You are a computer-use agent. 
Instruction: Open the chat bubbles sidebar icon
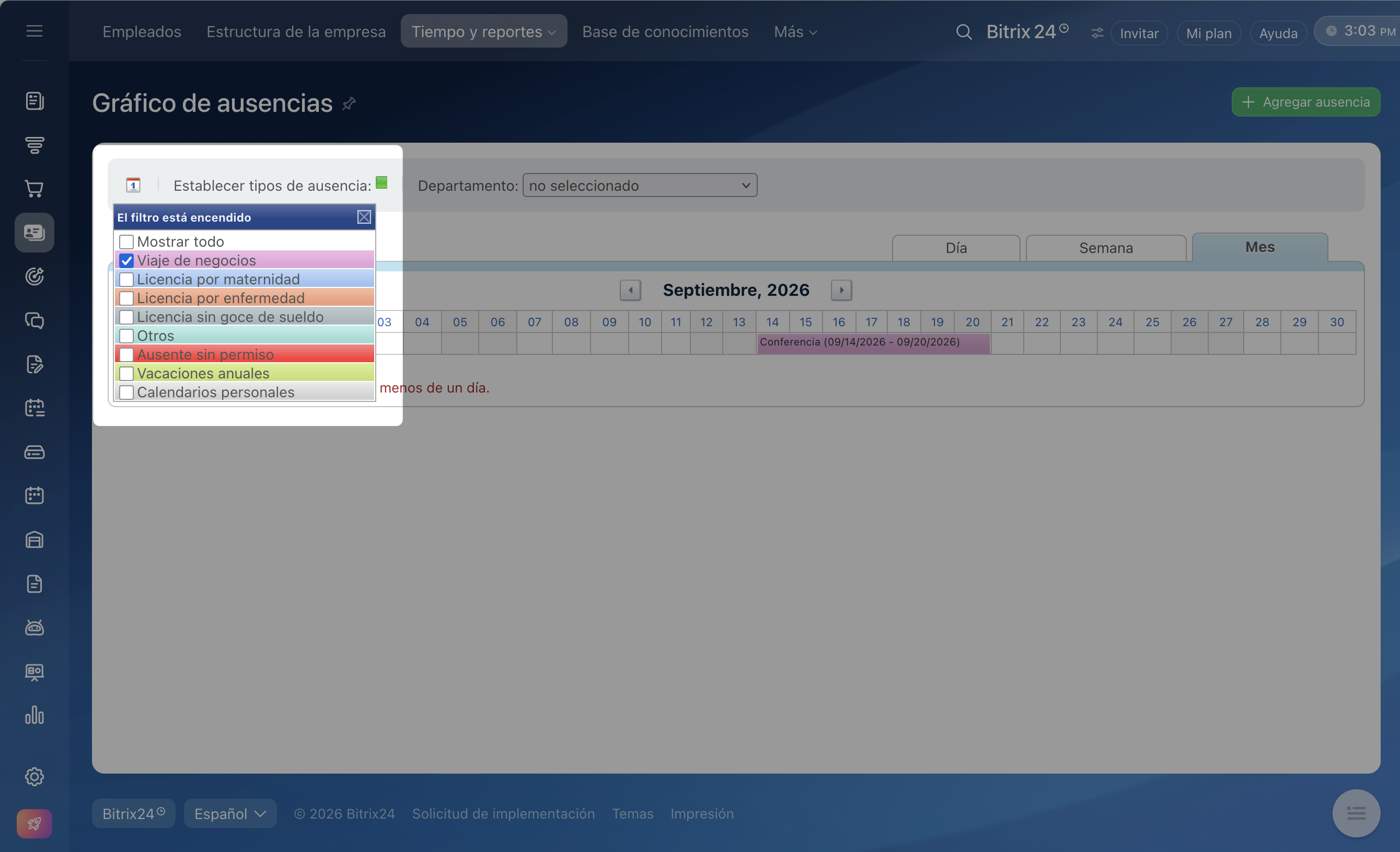click(34, 320)
